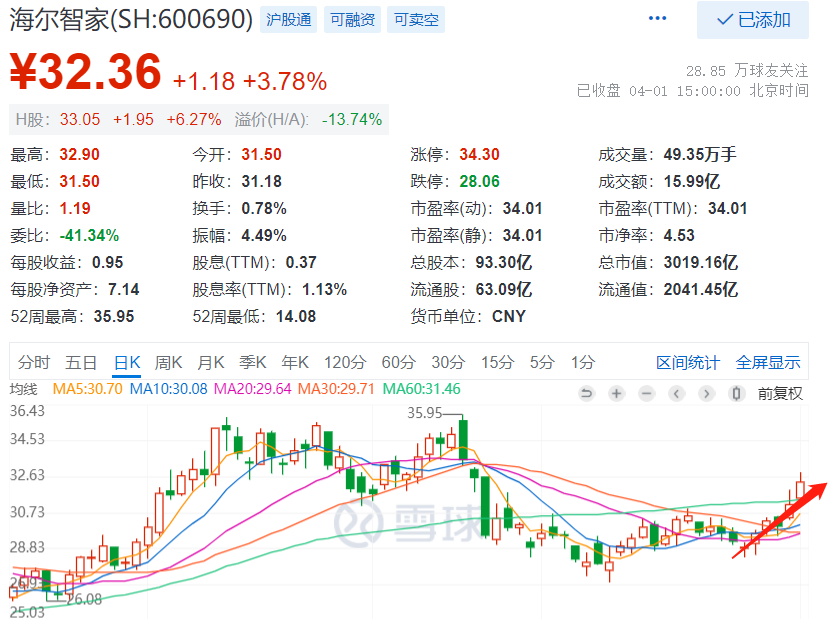
Task: Click the stock title 海尔智家(SH:600690)
Action: 131,20
